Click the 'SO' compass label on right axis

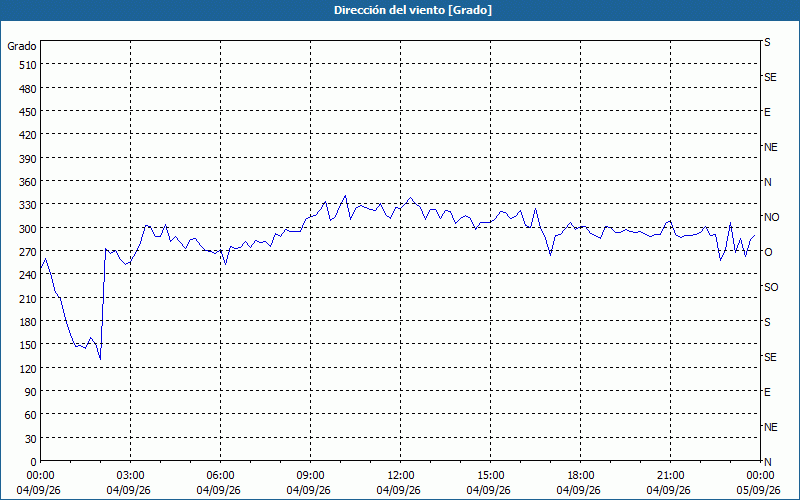click(771, 287)
